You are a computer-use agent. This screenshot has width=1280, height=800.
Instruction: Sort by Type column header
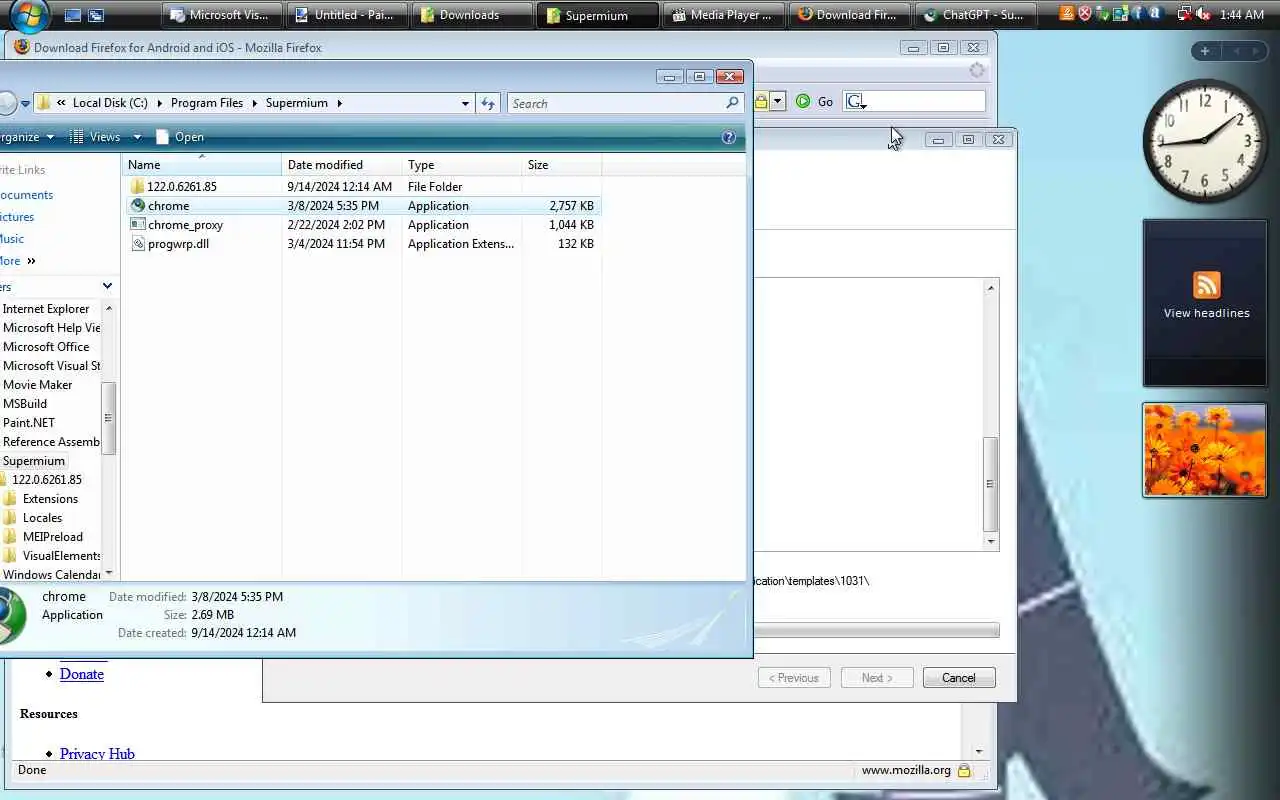(x=462, y=165)
